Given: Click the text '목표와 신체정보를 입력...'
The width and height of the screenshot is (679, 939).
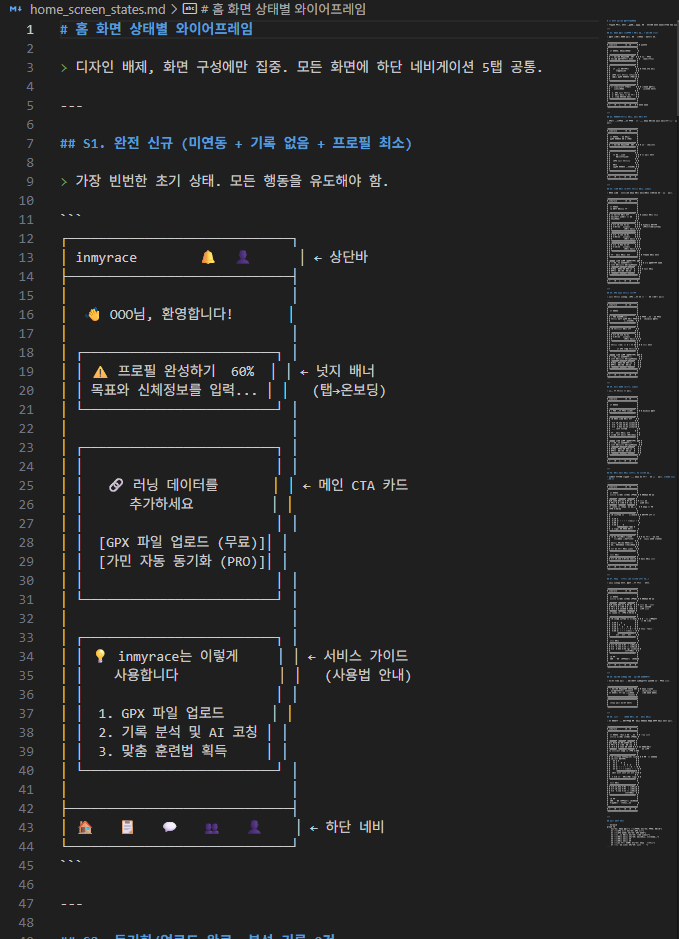Looking at the screenshot, I should (x=174, y=390).
